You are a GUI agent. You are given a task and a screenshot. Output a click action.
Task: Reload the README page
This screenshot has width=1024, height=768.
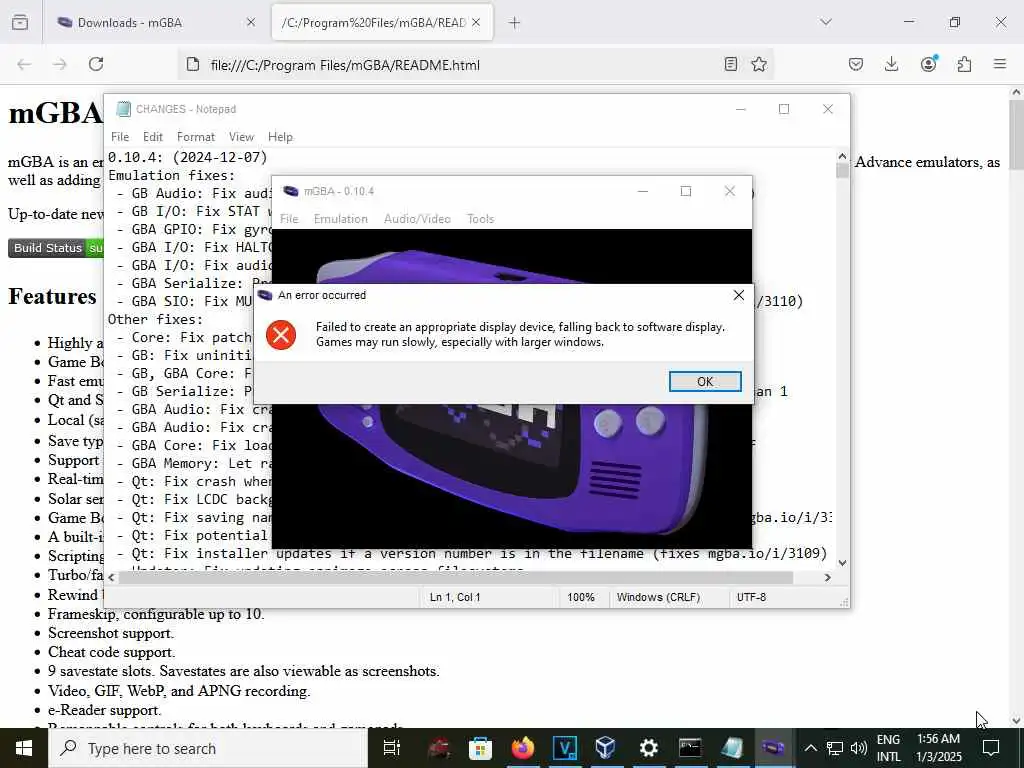point(96,64)
